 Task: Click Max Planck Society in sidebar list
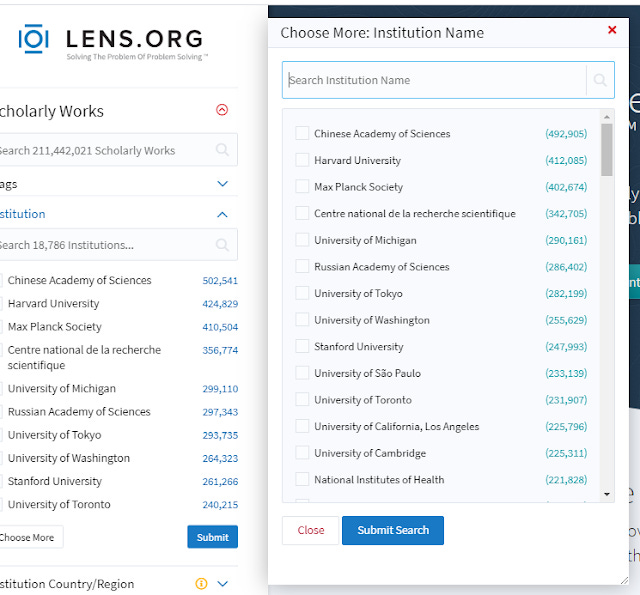(x=54, y=327)
